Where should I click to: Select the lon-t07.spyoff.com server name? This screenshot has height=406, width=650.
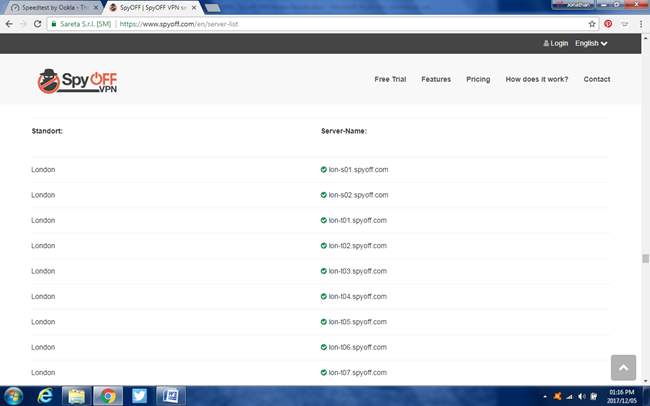coord(358,372)
